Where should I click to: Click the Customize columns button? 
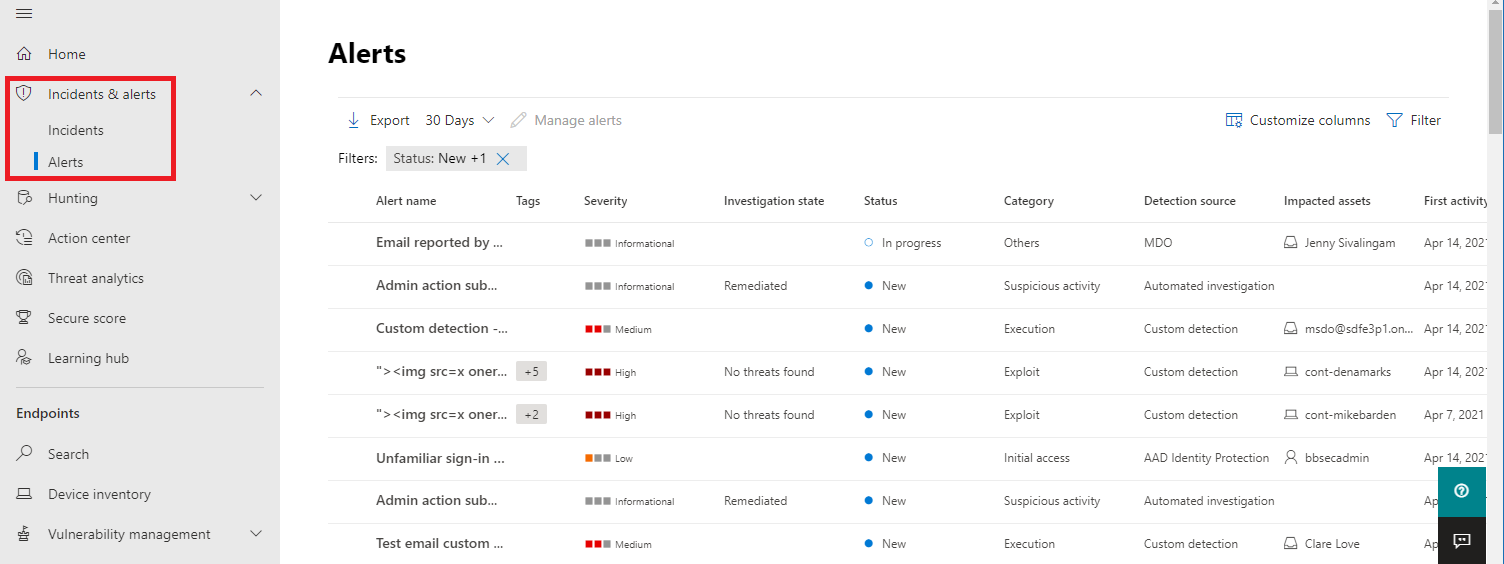[x=1298, y=120]
